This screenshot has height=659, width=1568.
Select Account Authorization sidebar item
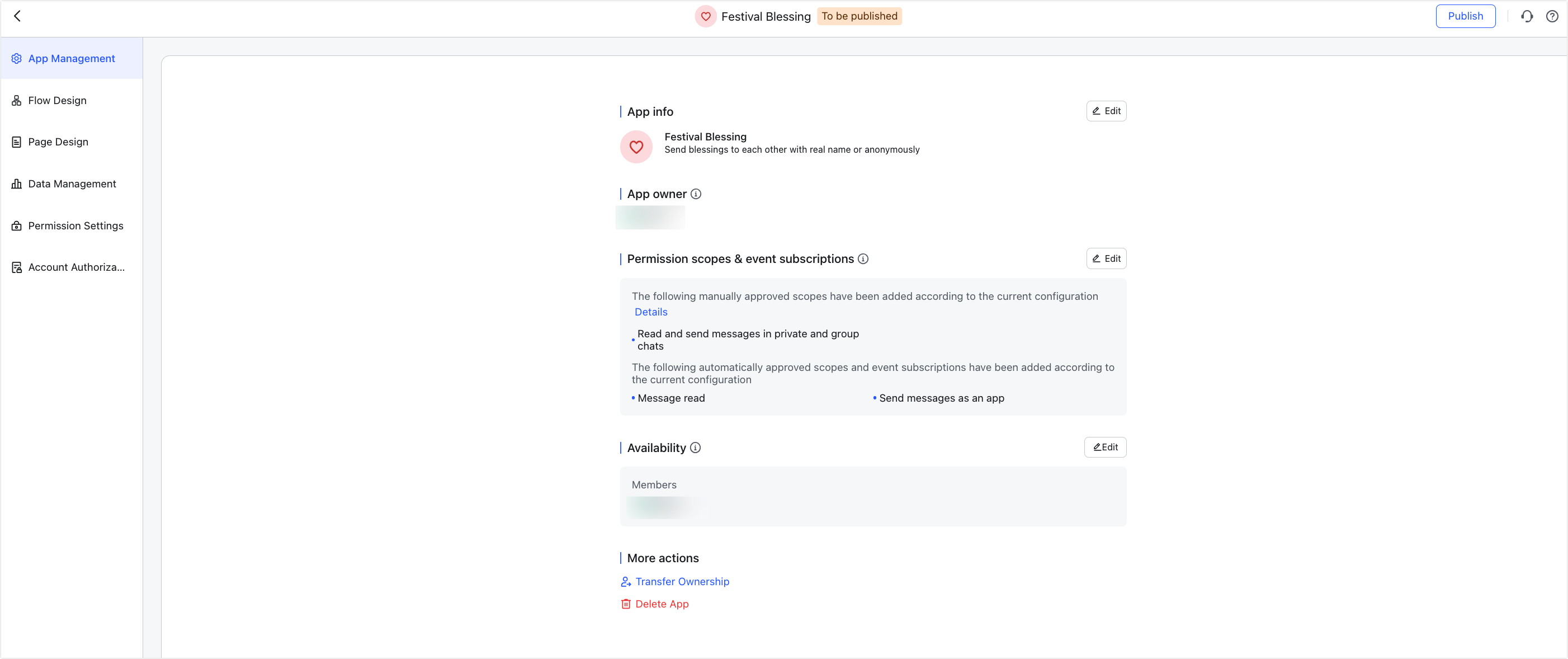(76, 267)
